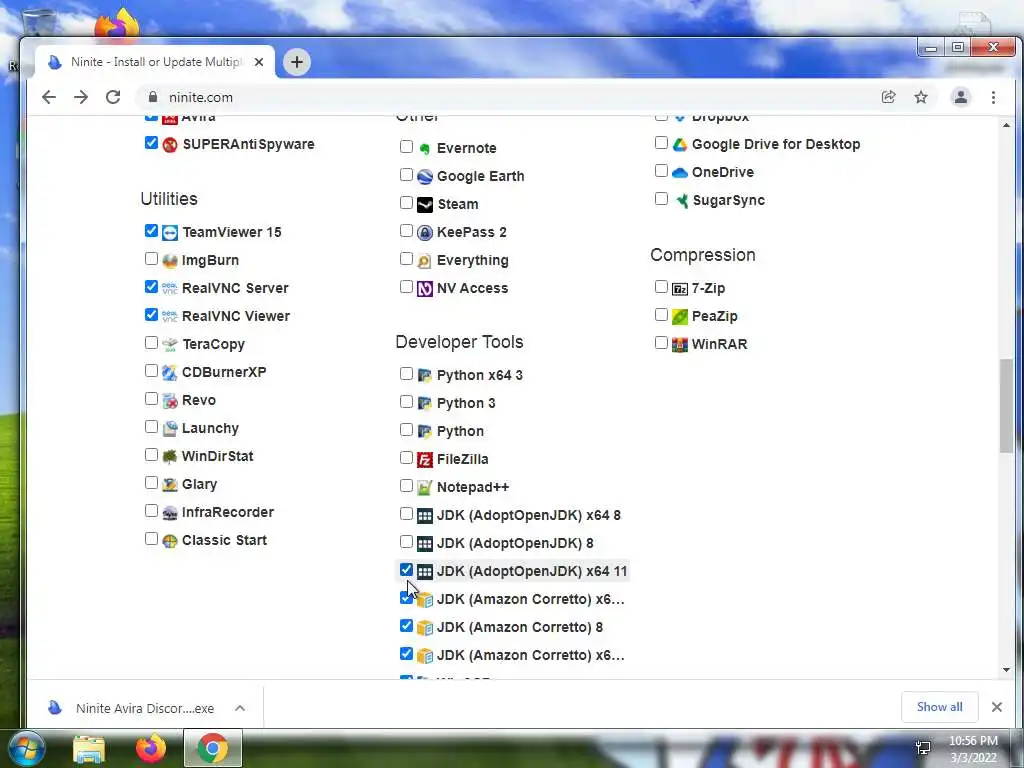Viewport: 1024px width, 768px height.
Task: Reload the ninite.com page
Action: click(x=113, y=97)
